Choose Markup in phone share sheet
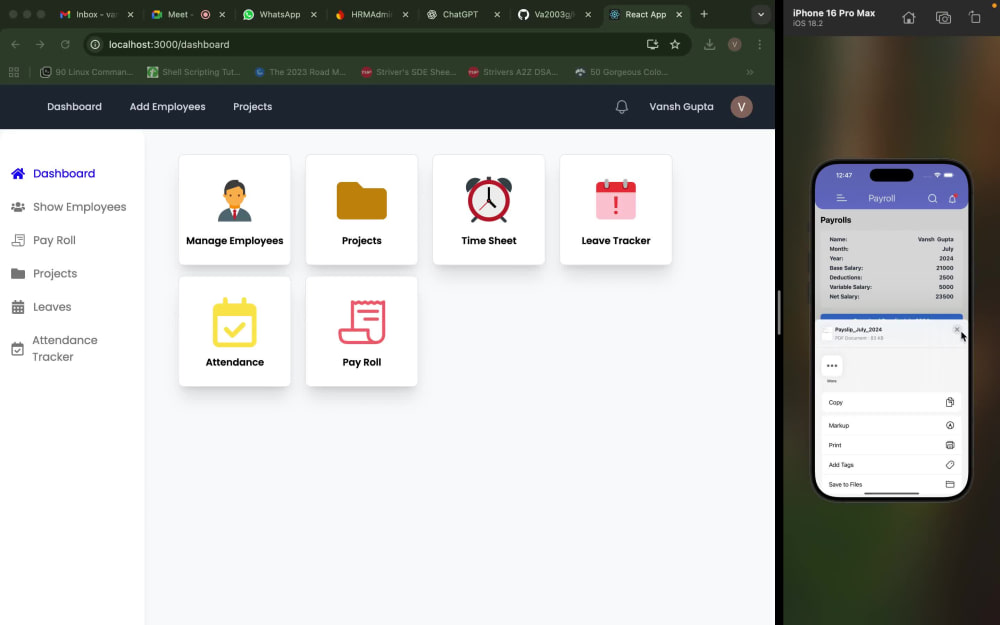Viewport: 1000px width, 625px height. 891,425
